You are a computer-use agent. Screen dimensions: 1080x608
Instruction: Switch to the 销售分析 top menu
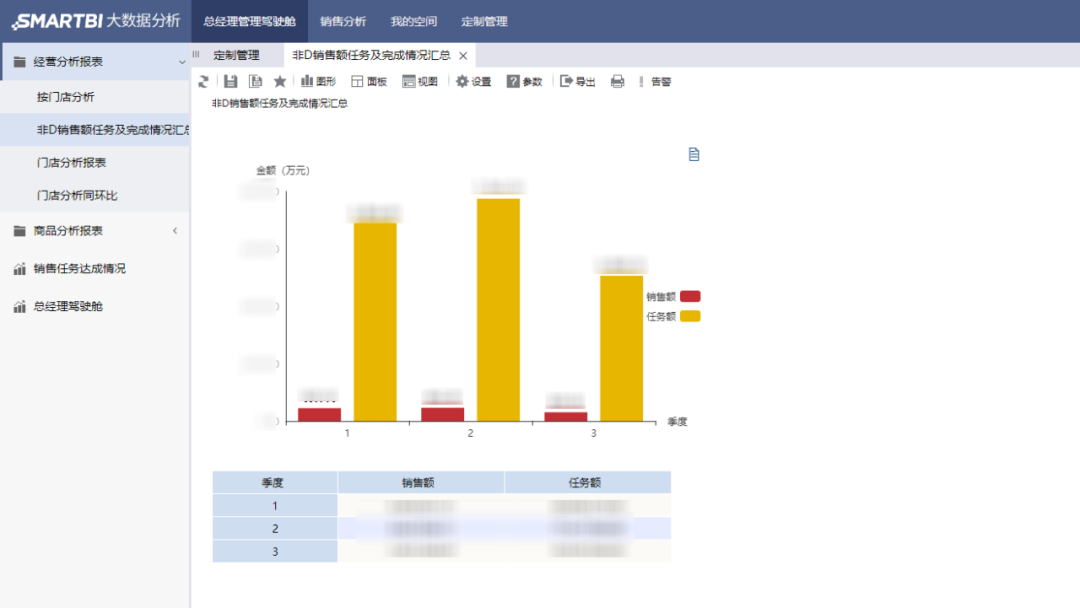(343, 21)
